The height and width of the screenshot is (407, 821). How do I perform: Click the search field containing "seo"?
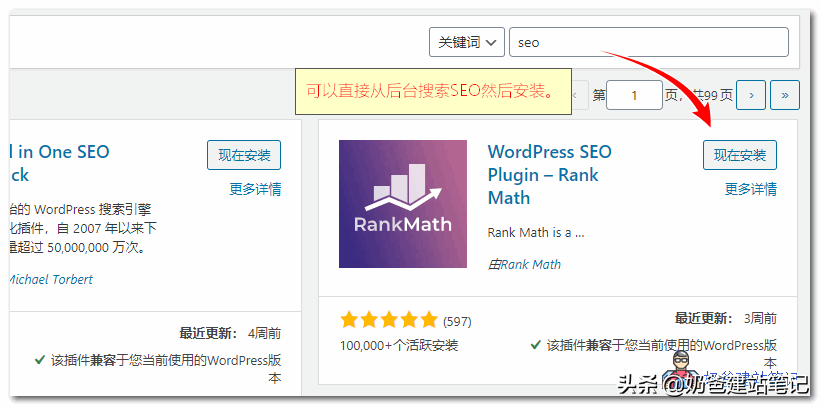pyautogui.click(x=649, y=42)
